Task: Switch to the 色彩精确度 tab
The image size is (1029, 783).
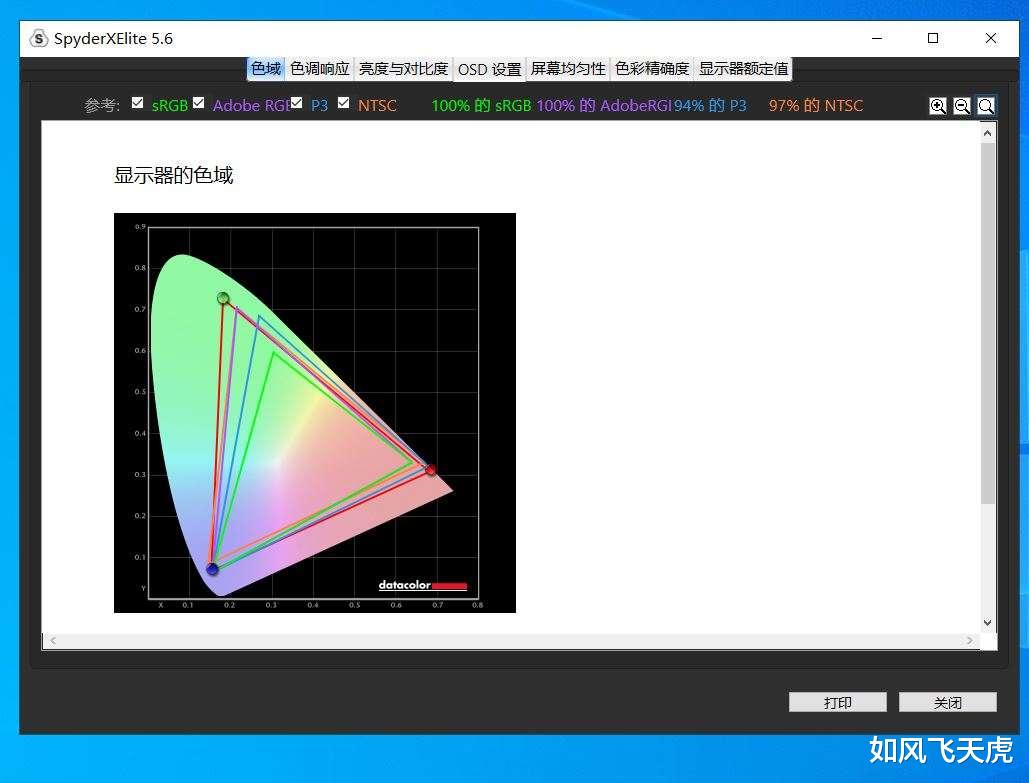Action: point(650,69)
